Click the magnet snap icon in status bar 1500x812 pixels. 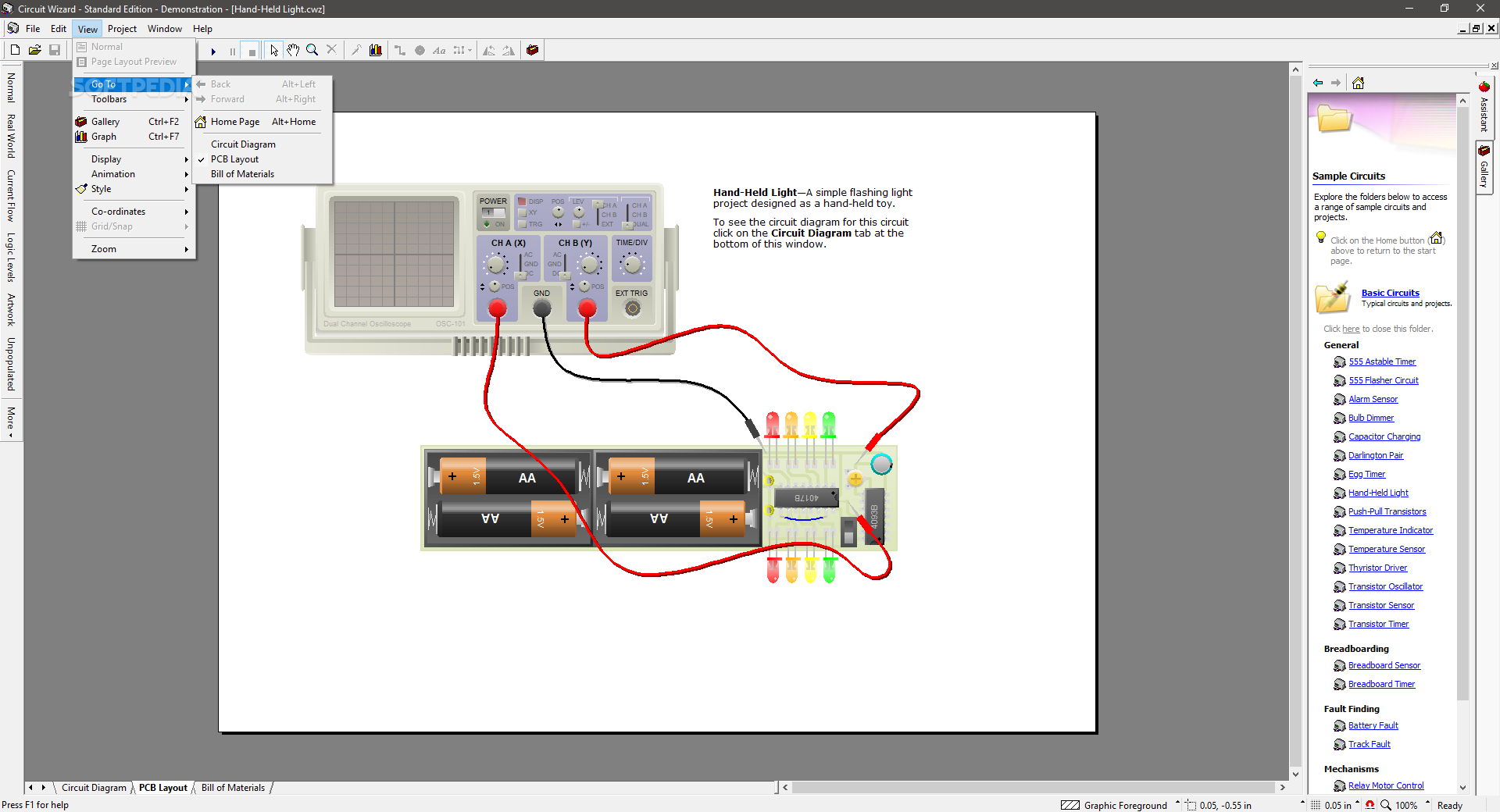point(1370,805)
